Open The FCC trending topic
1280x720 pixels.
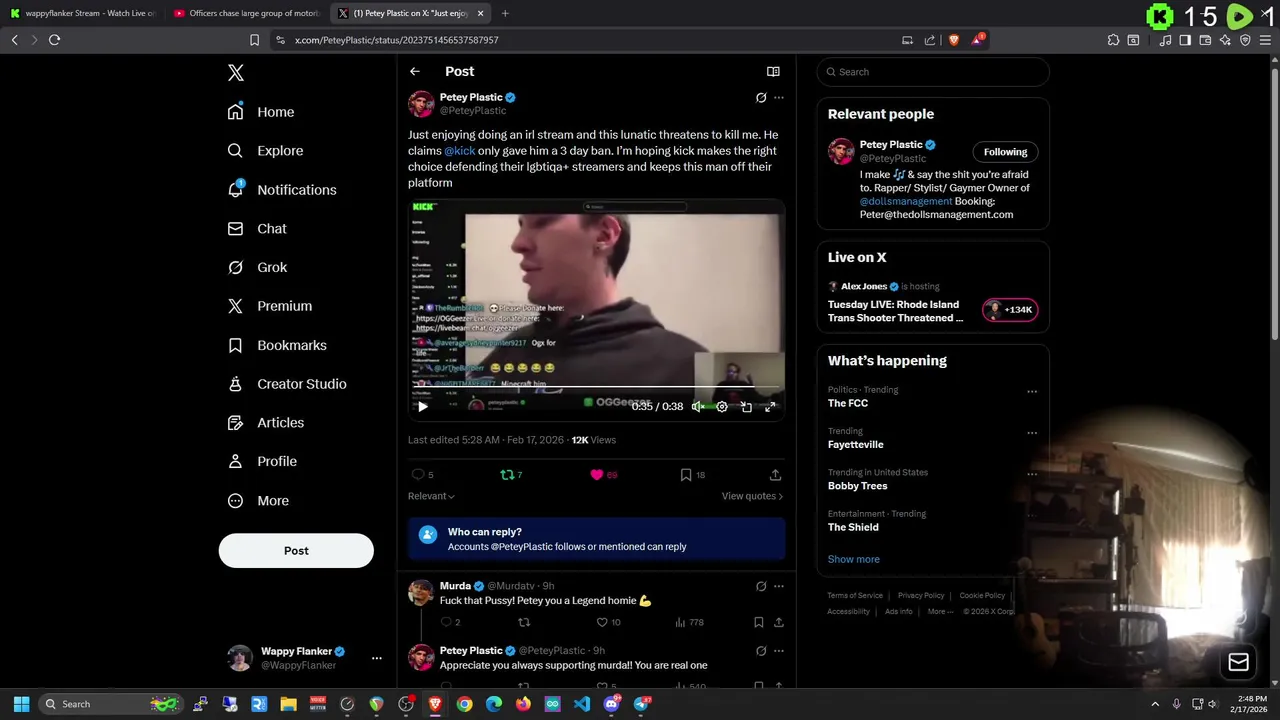tap(848, 404)
